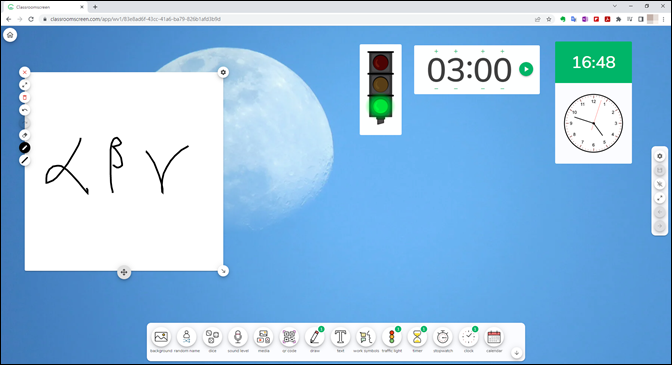Click the draw widget icon in toolbar
The image size is (672, 365).
tap(315, 337)
